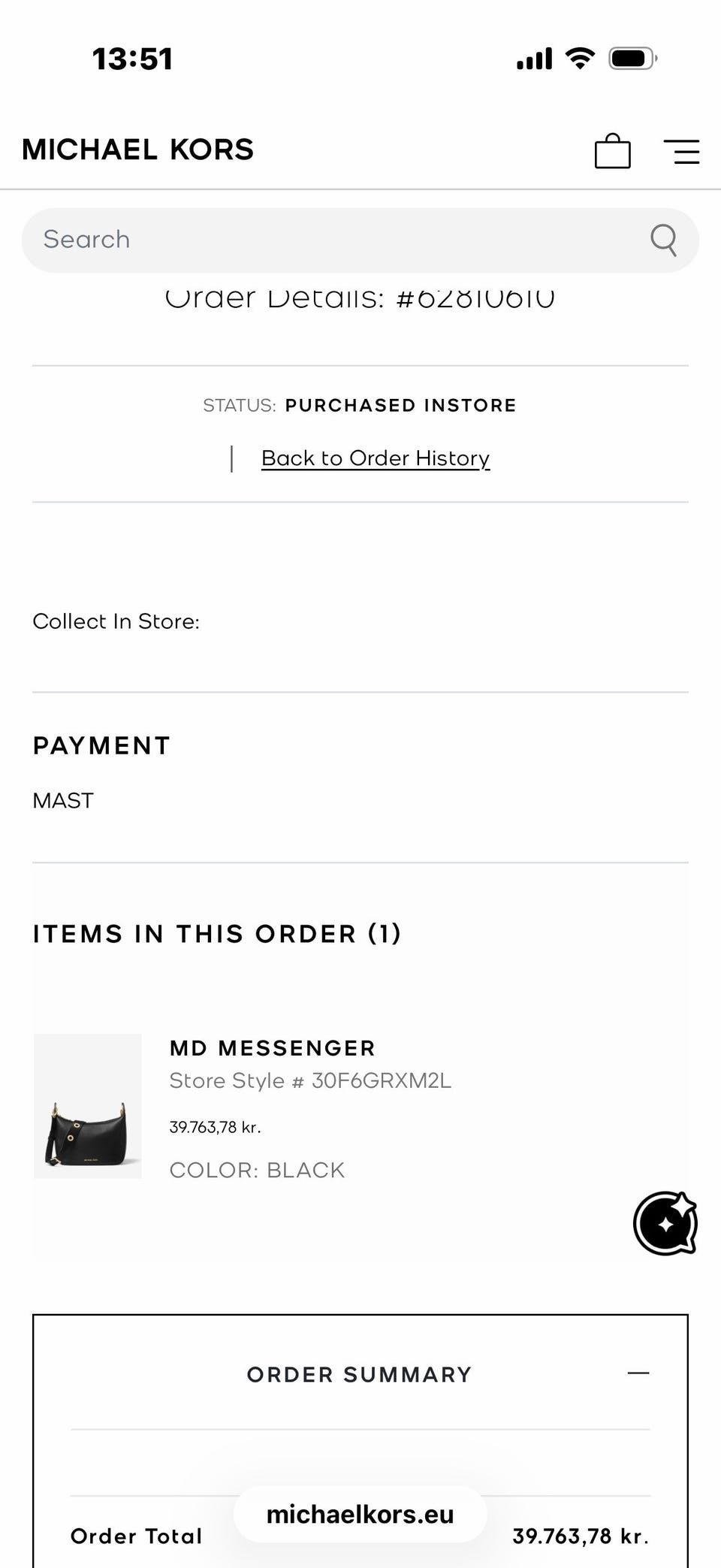Tap the 13:51 clock in status bar
The width and height of the screenshot is (721, 1568).
132,59
